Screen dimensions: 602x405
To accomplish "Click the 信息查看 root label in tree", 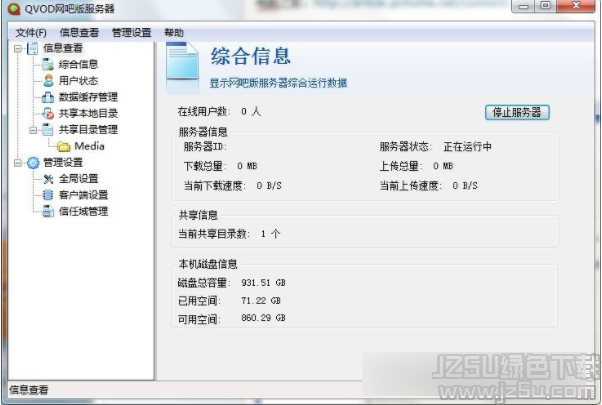I will tap(63, 48).
